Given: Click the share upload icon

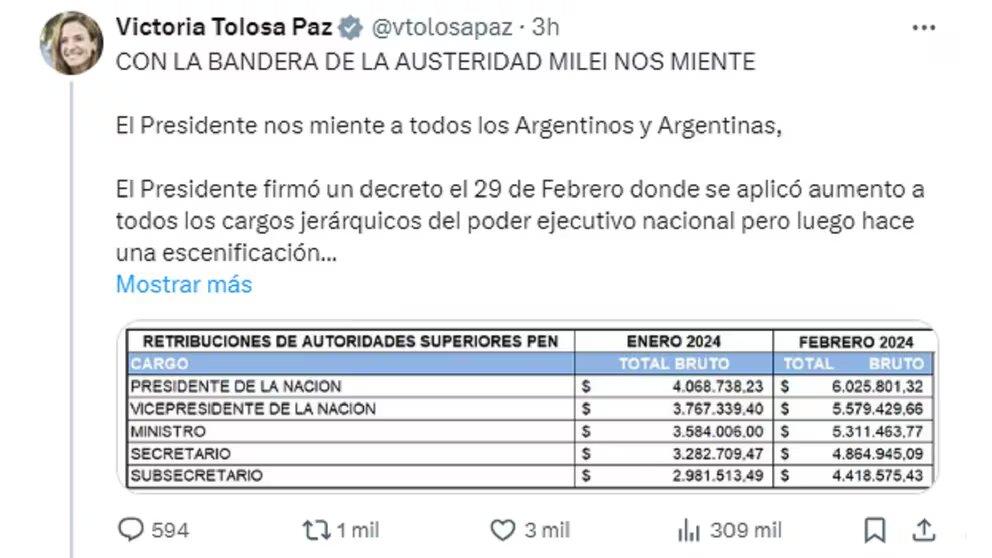Looking at the screenshot, I should pyautogui.click(x=924, y=530).
